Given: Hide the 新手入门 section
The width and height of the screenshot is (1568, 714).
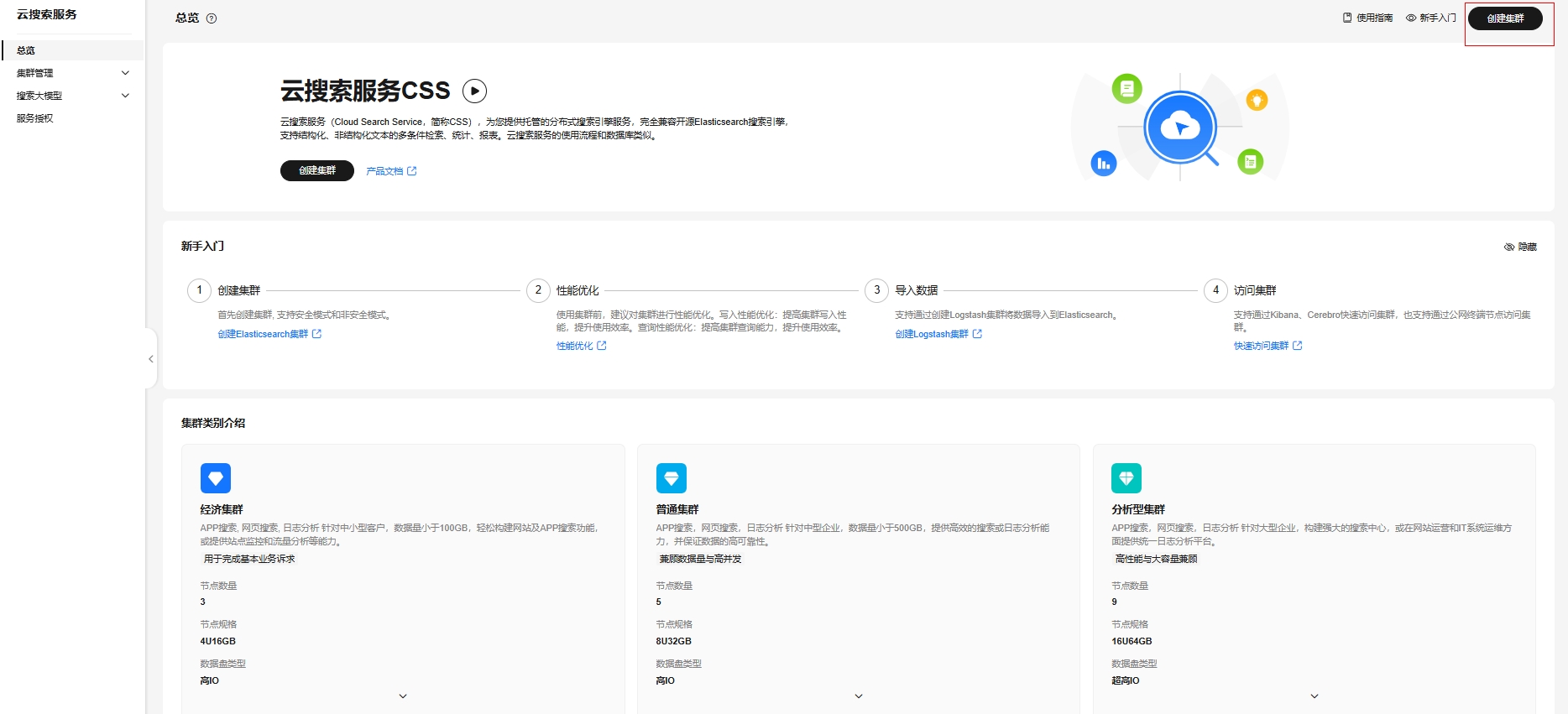Looking at the screenshot, I should [1520, 247].
